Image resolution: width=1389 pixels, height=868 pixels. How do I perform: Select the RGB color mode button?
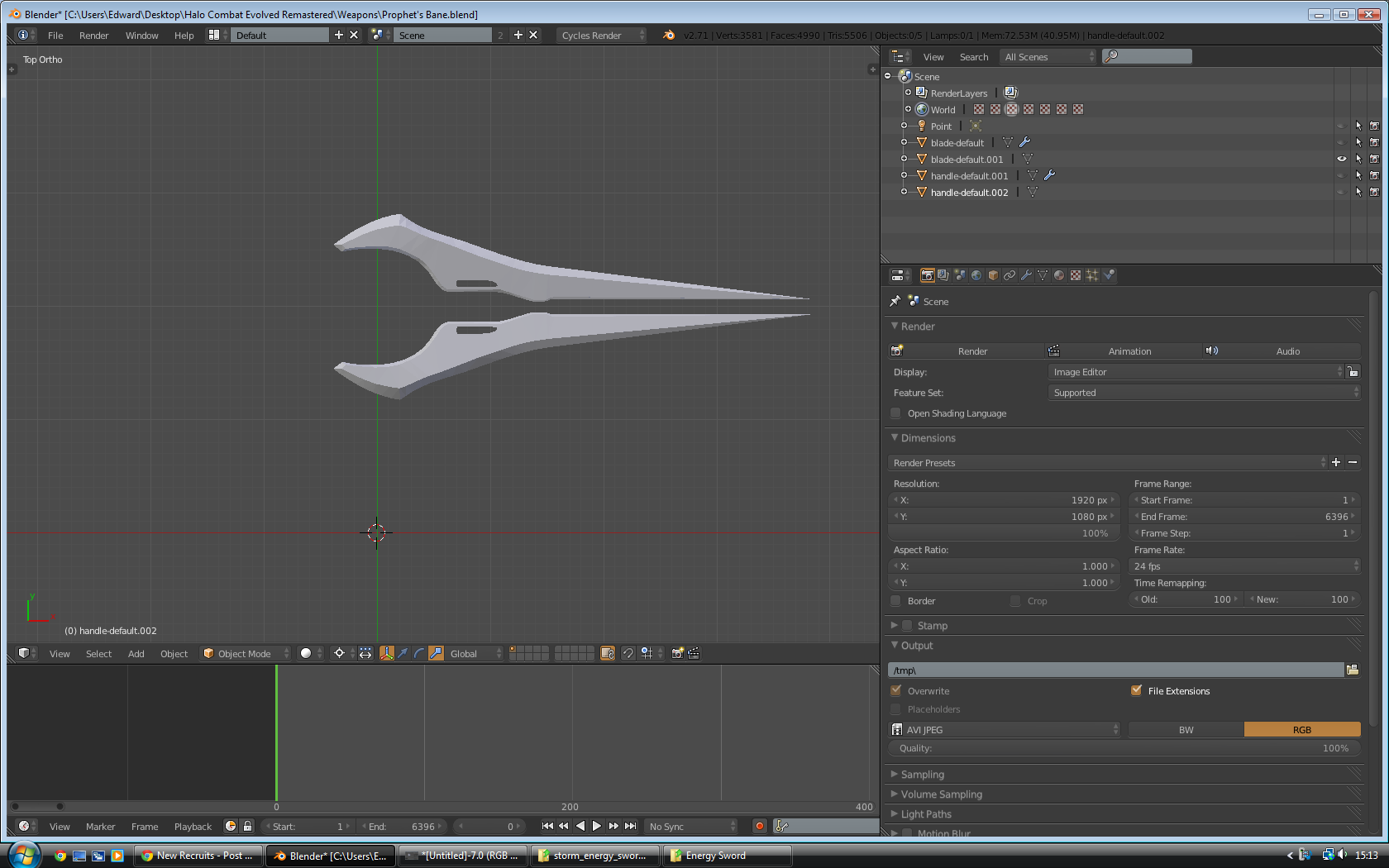pyautogui.click(x=1302, y=729)
